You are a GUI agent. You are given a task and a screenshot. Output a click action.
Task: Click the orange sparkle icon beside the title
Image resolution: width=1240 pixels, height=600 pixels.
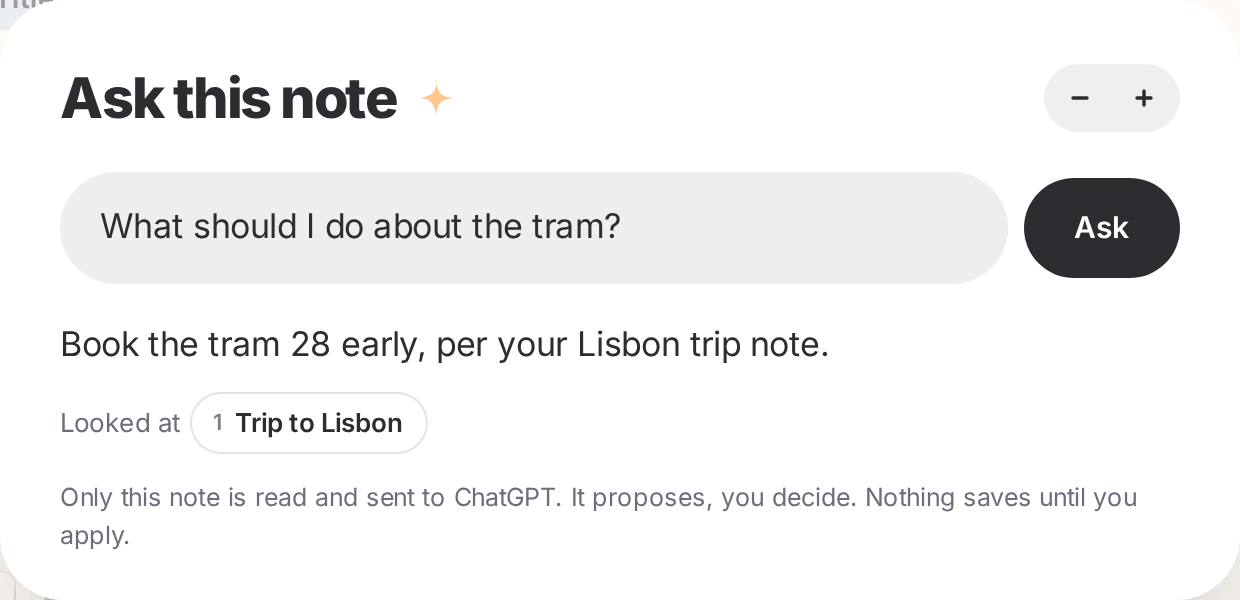point(436,98)
